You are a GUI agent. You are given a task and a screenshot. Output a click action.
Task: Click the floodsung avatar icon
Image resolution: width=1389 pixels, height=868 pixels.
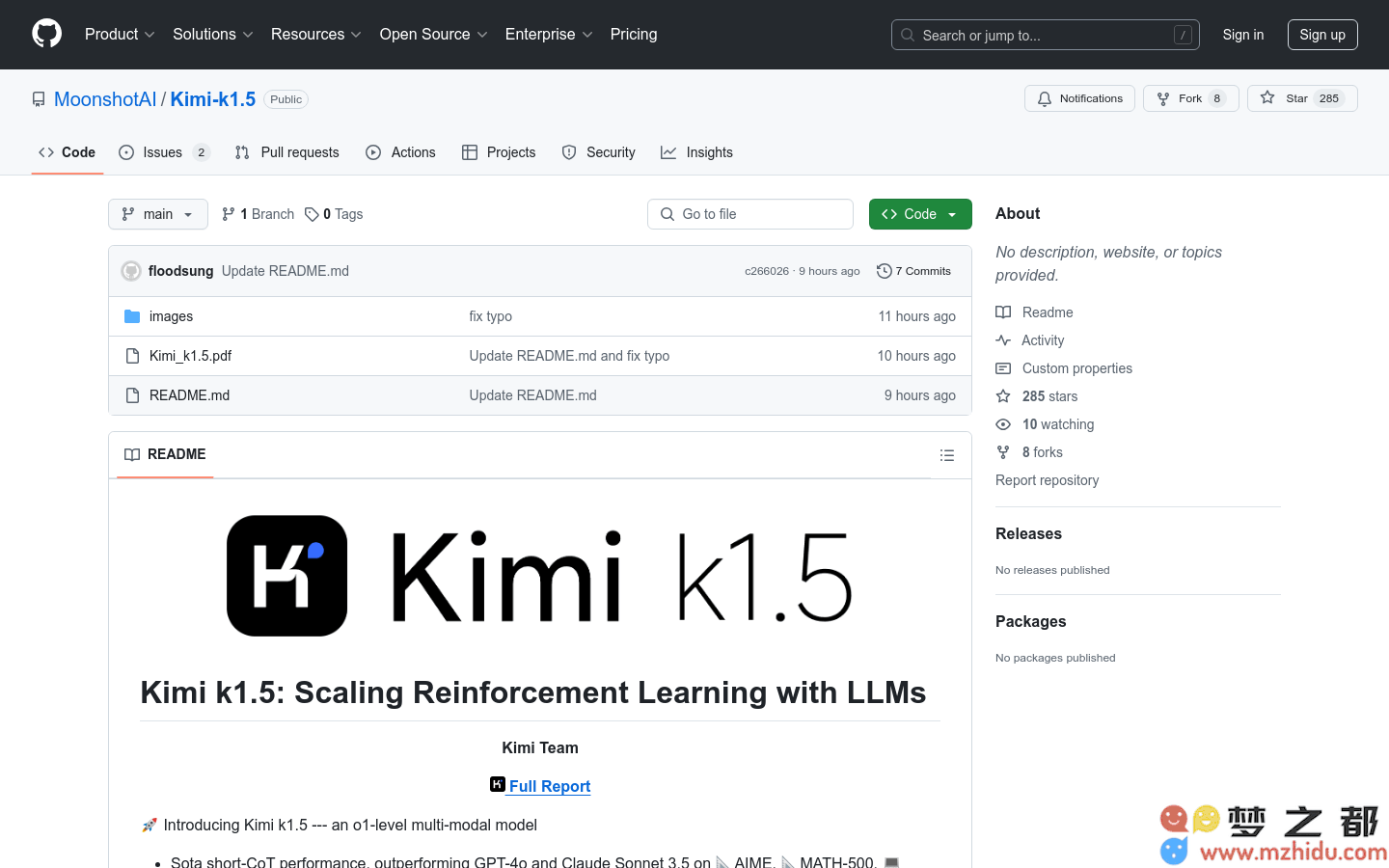coord(131,271)
